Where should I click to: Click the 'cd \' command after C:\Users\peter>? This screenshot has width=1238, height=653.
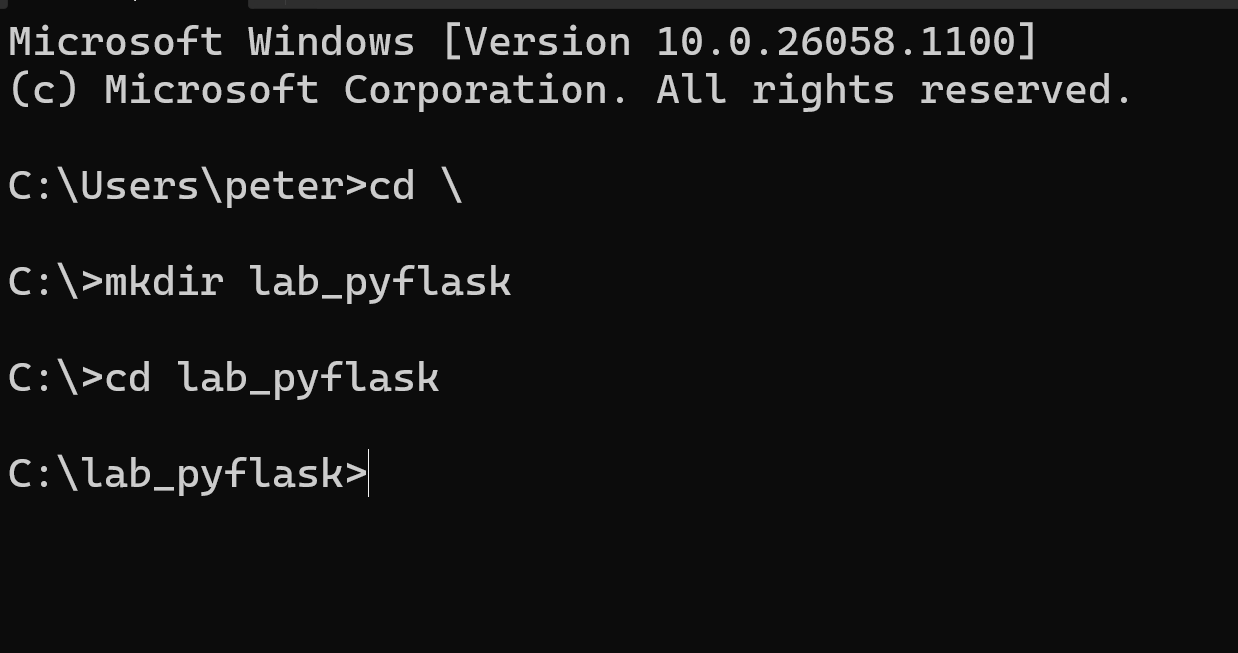click(x=416, y=186)
